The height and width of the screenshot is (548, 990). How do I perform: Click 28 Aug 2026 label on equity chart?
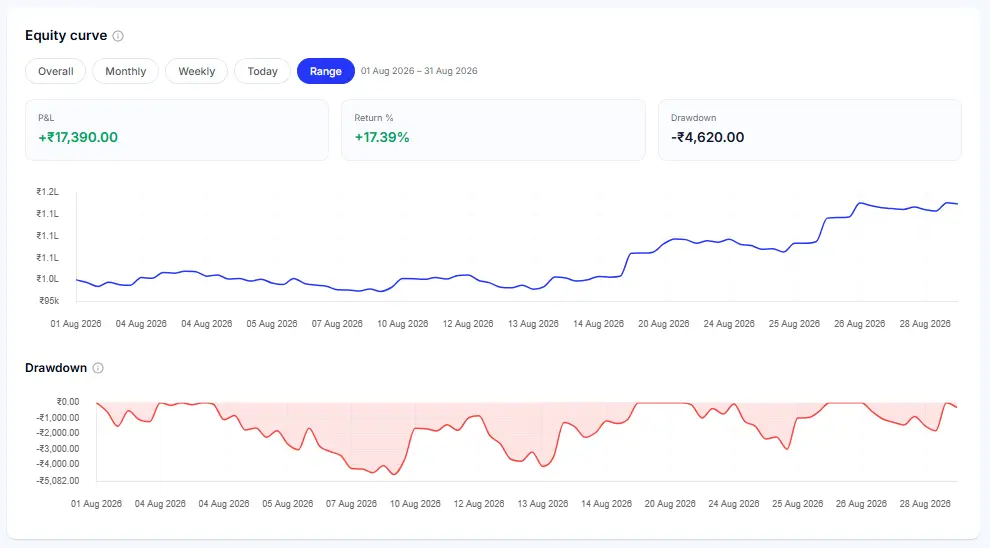click(x=925, y=324)
